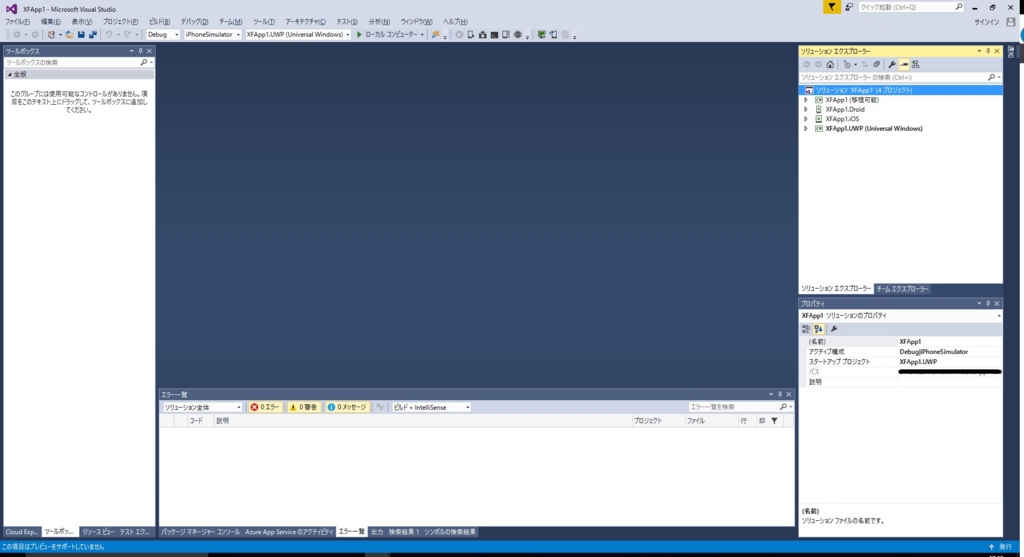Open the ビルド(B) menu

point(159,22)
